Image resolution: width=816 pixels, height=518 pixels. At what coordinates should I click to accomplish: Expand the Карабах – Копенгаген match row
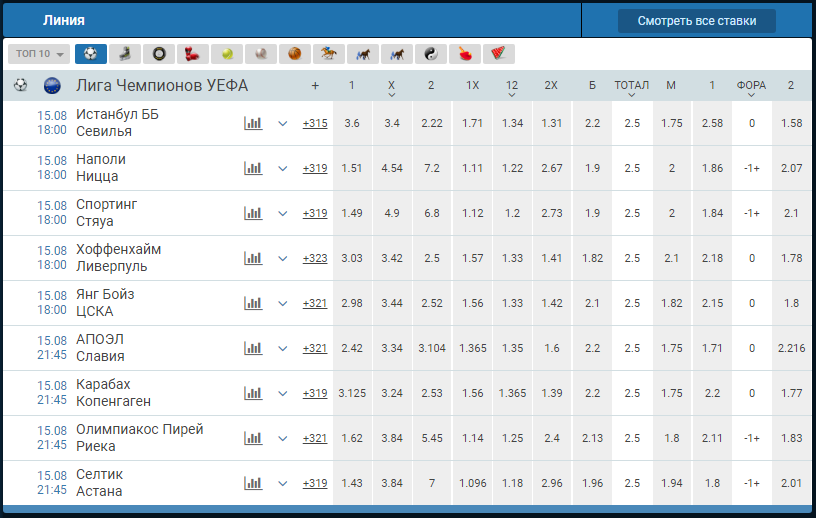point(283,394)
